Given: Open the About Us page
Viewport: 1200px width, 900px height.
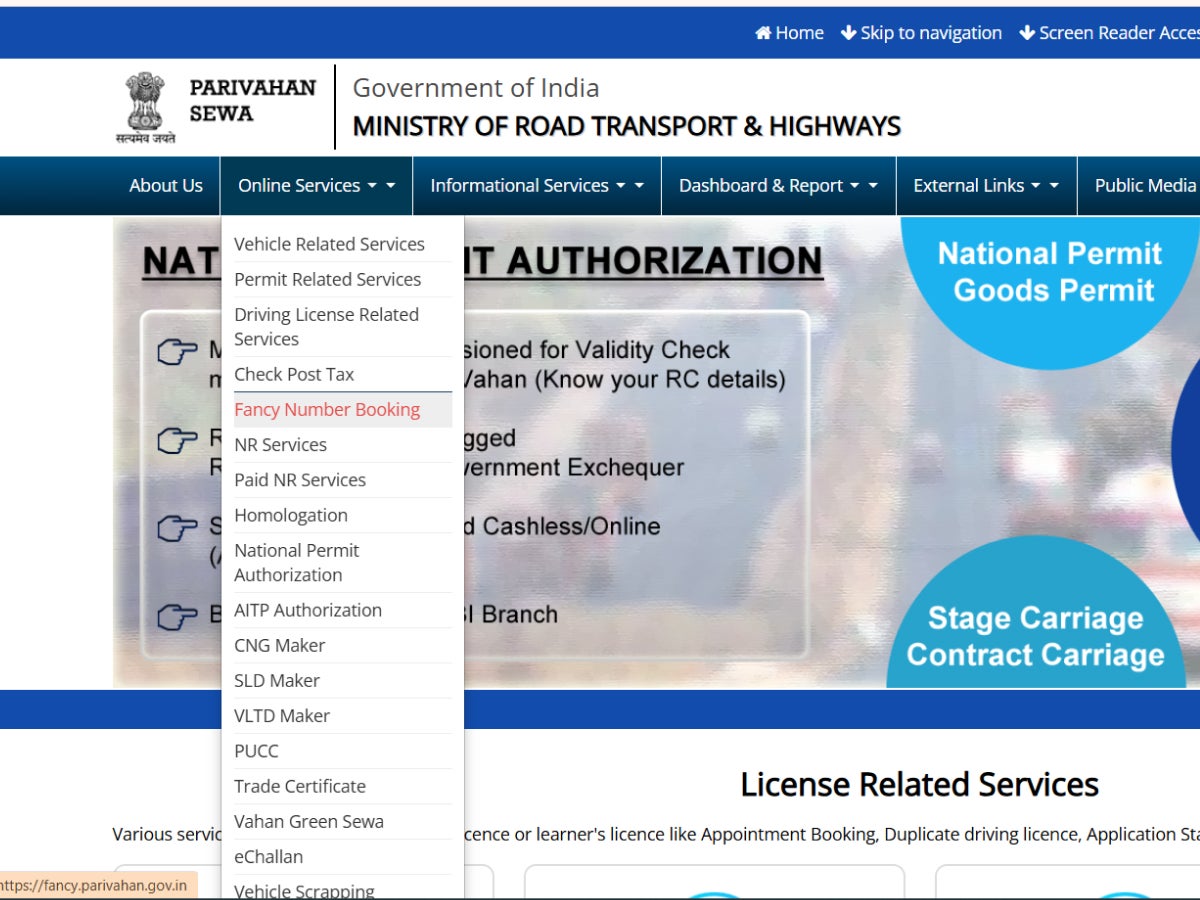Looking at the screenshot, I should [166, 186].
